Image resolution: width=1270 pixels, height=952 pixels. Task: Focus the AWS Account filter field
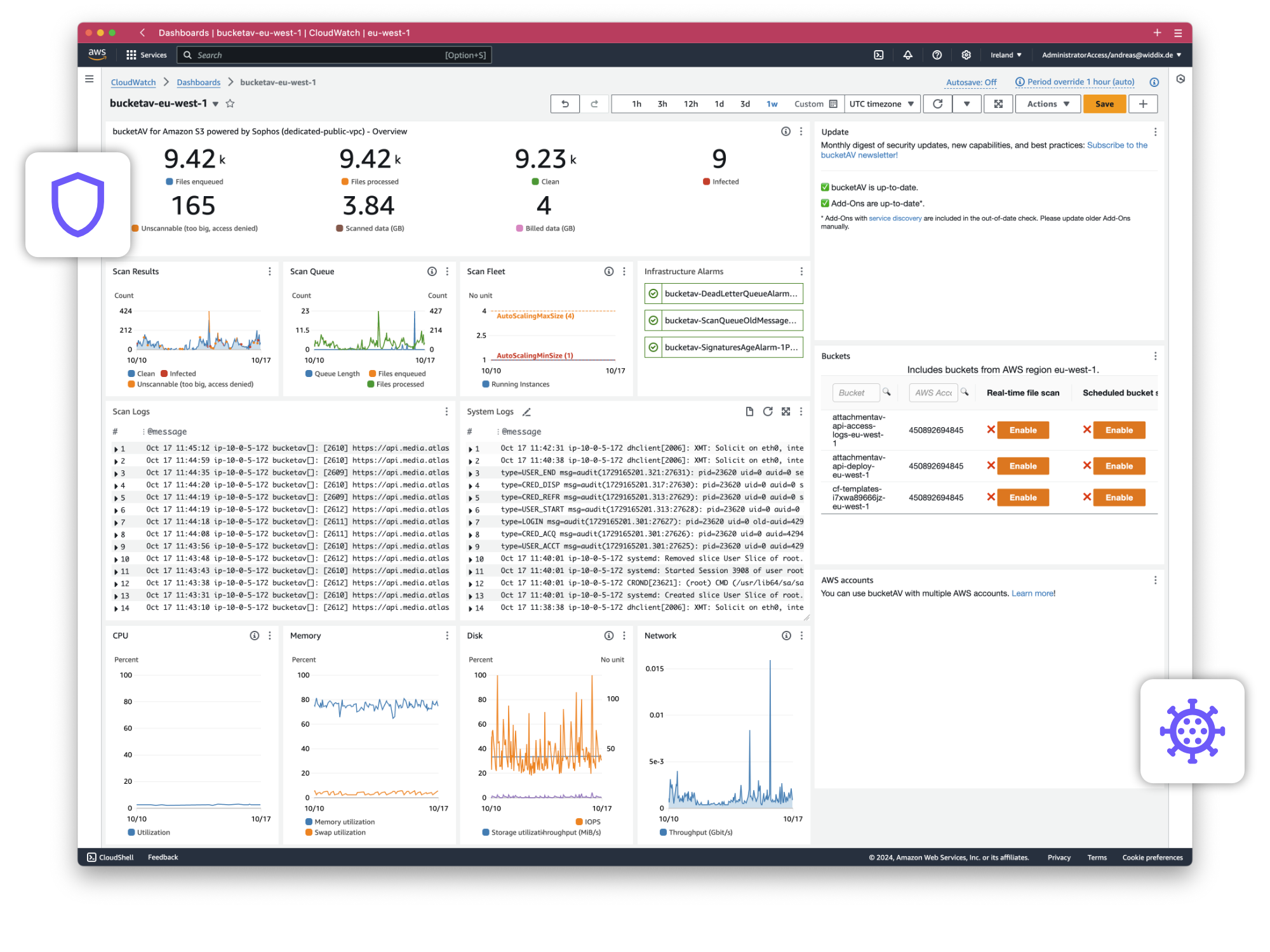pos(933,393)
